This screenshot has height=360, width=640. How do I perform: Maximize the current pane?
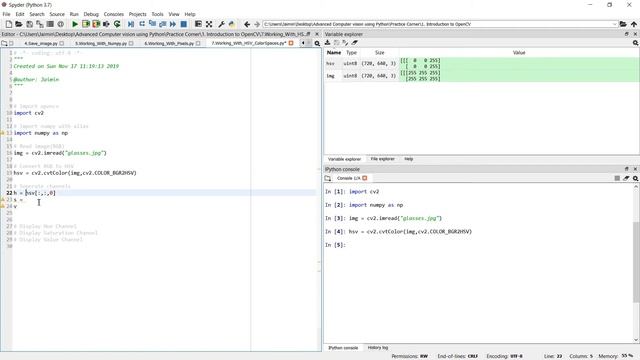[198, 24]
